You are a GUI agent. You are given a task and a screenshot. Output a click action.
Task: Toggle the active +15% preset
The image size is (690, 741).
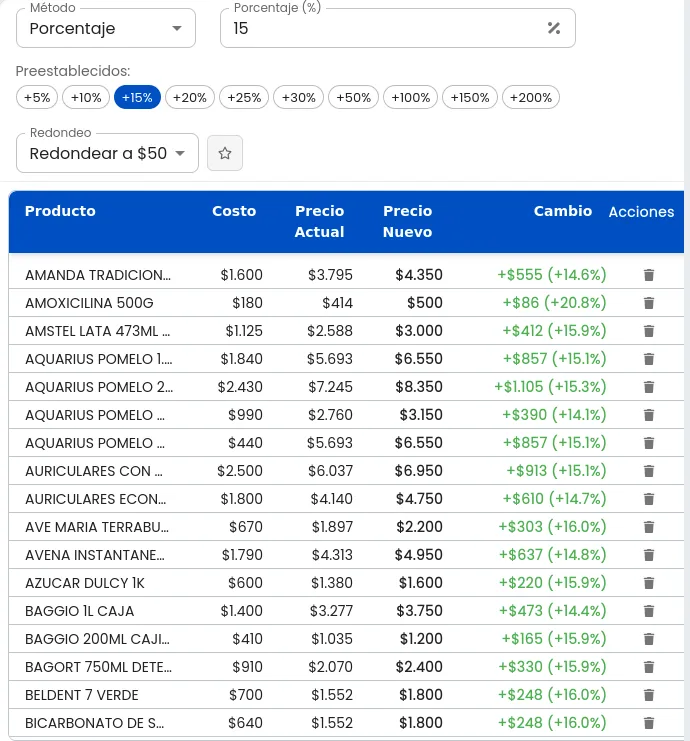137,97
